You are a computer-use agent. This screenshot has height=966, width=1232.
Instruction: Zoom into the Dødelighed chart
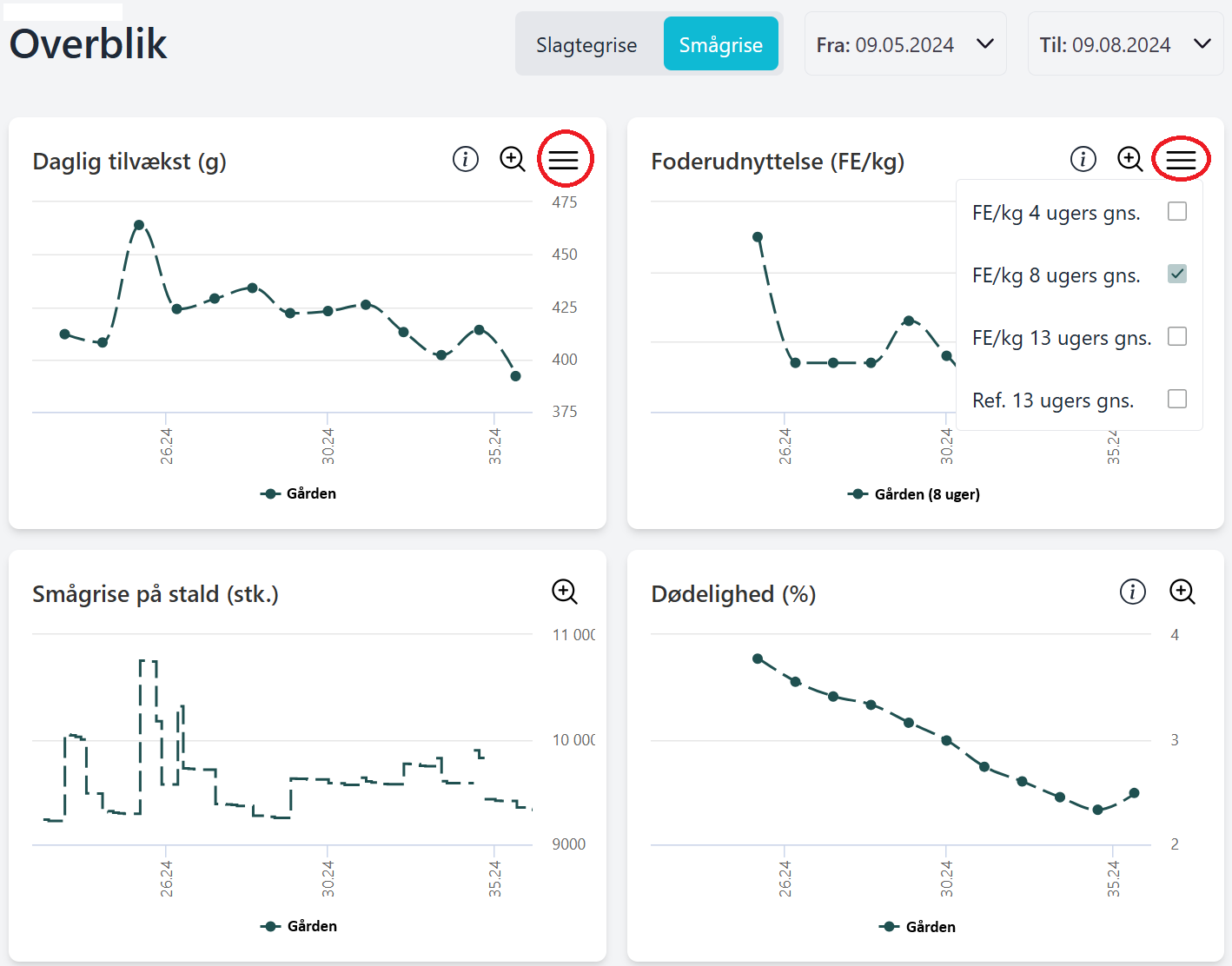click(1182, 592)
